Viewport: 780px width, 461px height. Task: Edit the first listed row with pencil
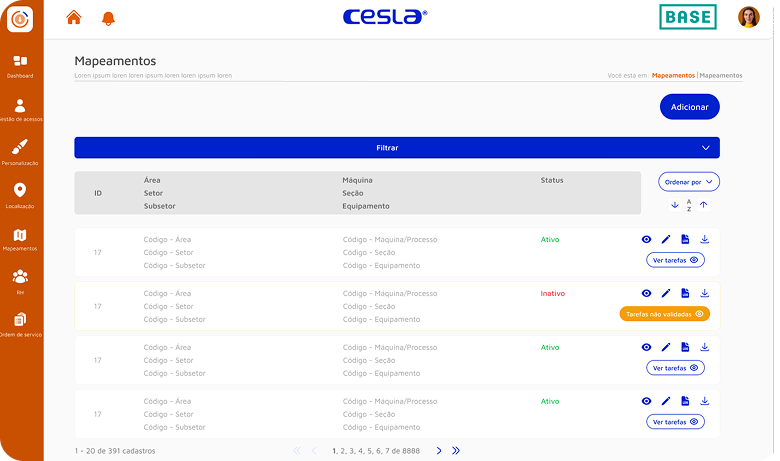coord(666,240)
